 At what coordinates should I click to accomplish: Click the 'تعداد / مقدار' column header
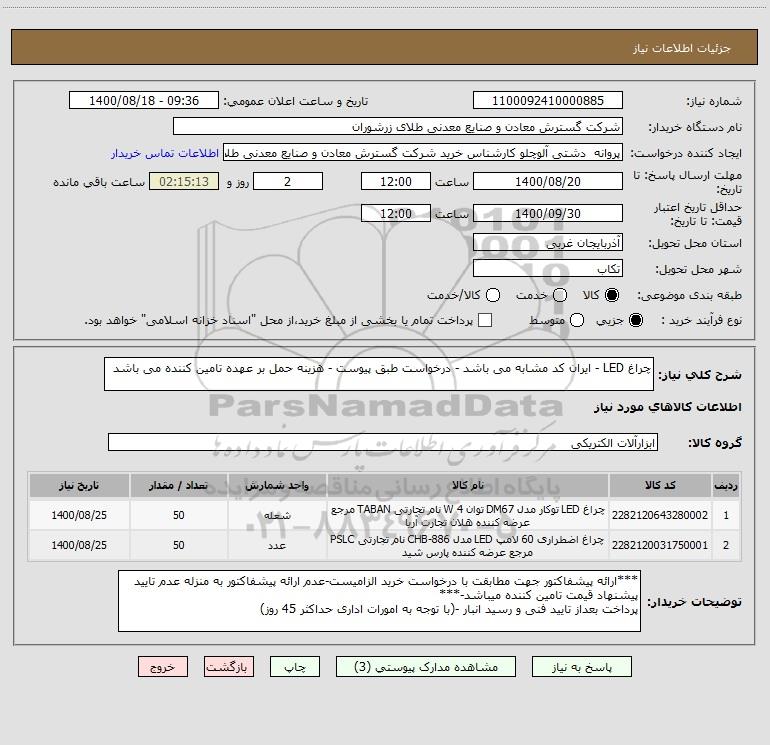178,485
